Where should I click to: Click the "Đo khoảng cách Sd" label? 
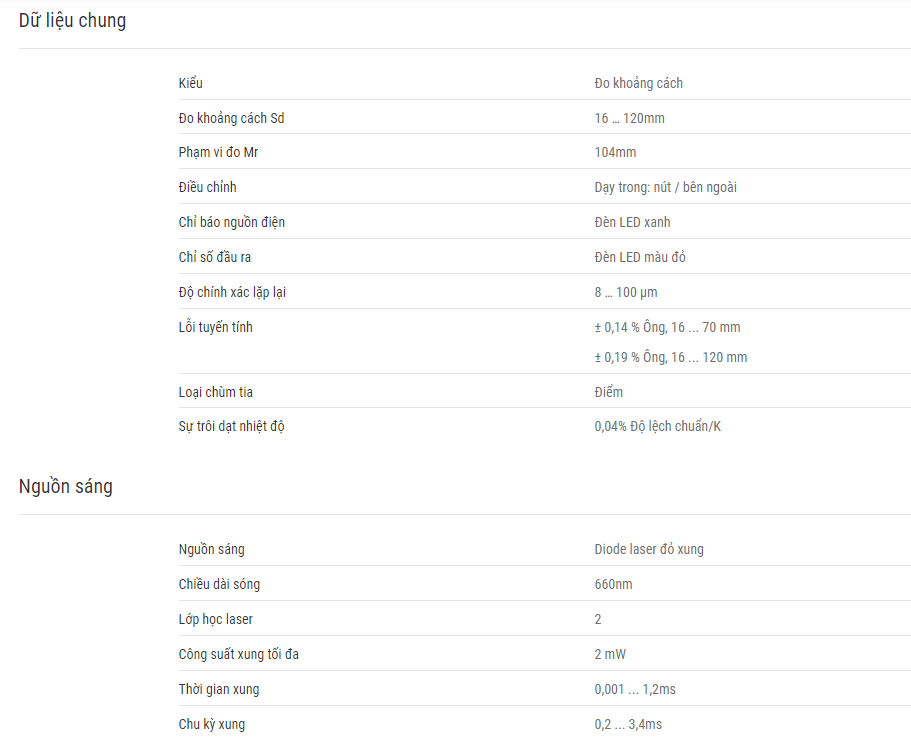[x=231, y=118]
